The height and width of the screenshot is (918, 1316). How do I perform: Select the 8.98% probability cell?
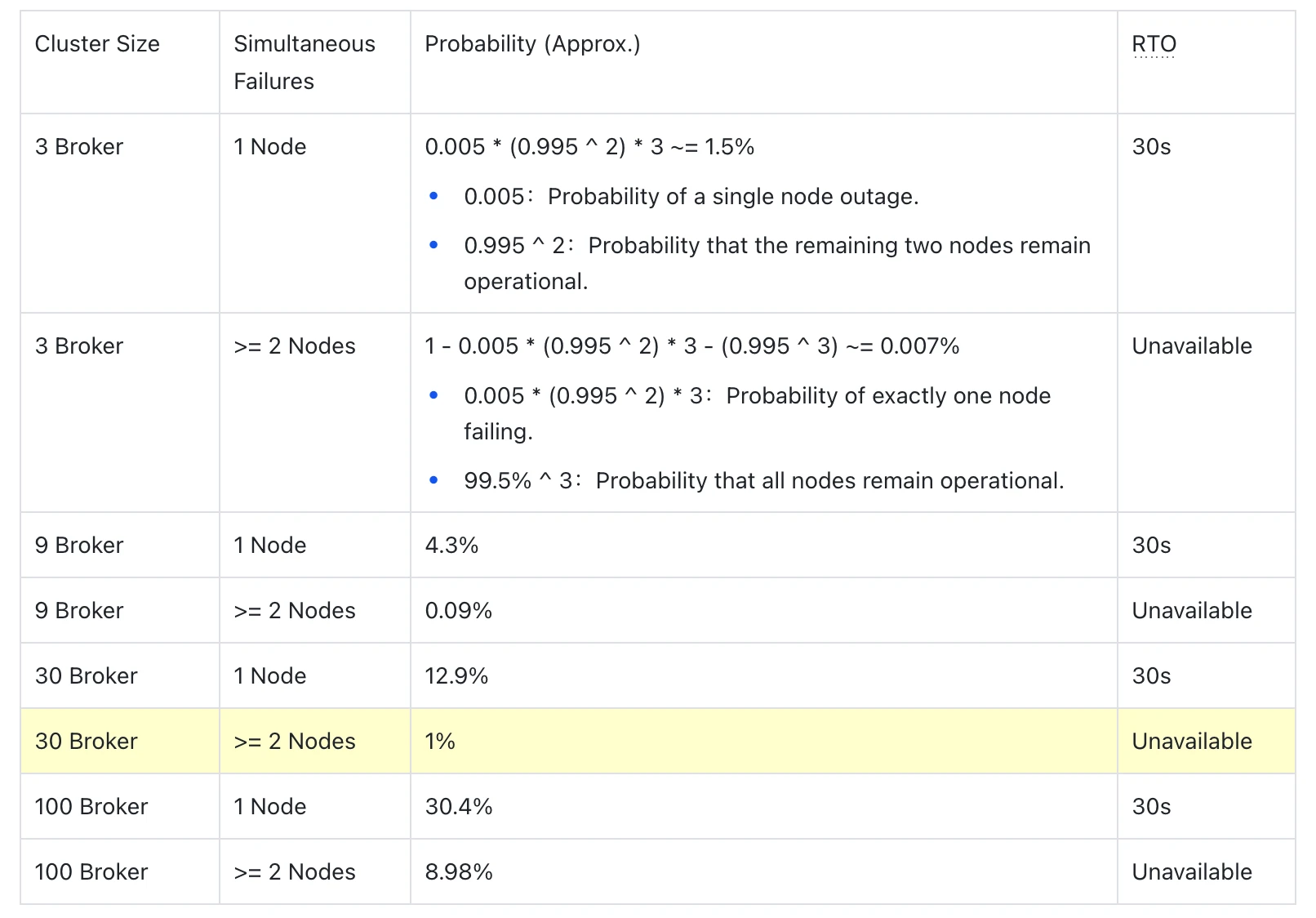tap(458, 872)
